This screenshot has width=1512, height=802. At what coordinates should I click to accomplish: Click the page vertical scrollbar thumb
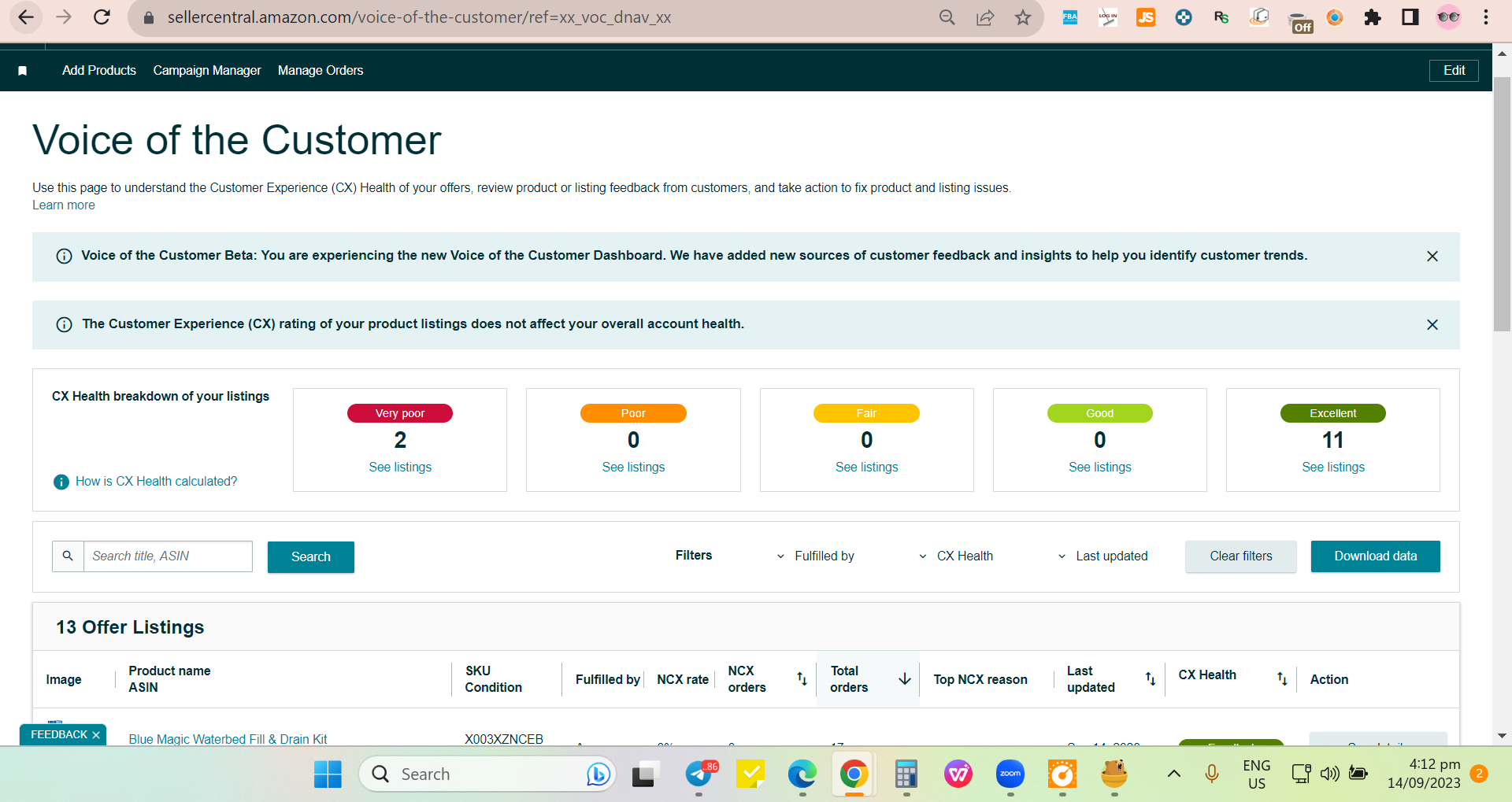[1502, 205]
